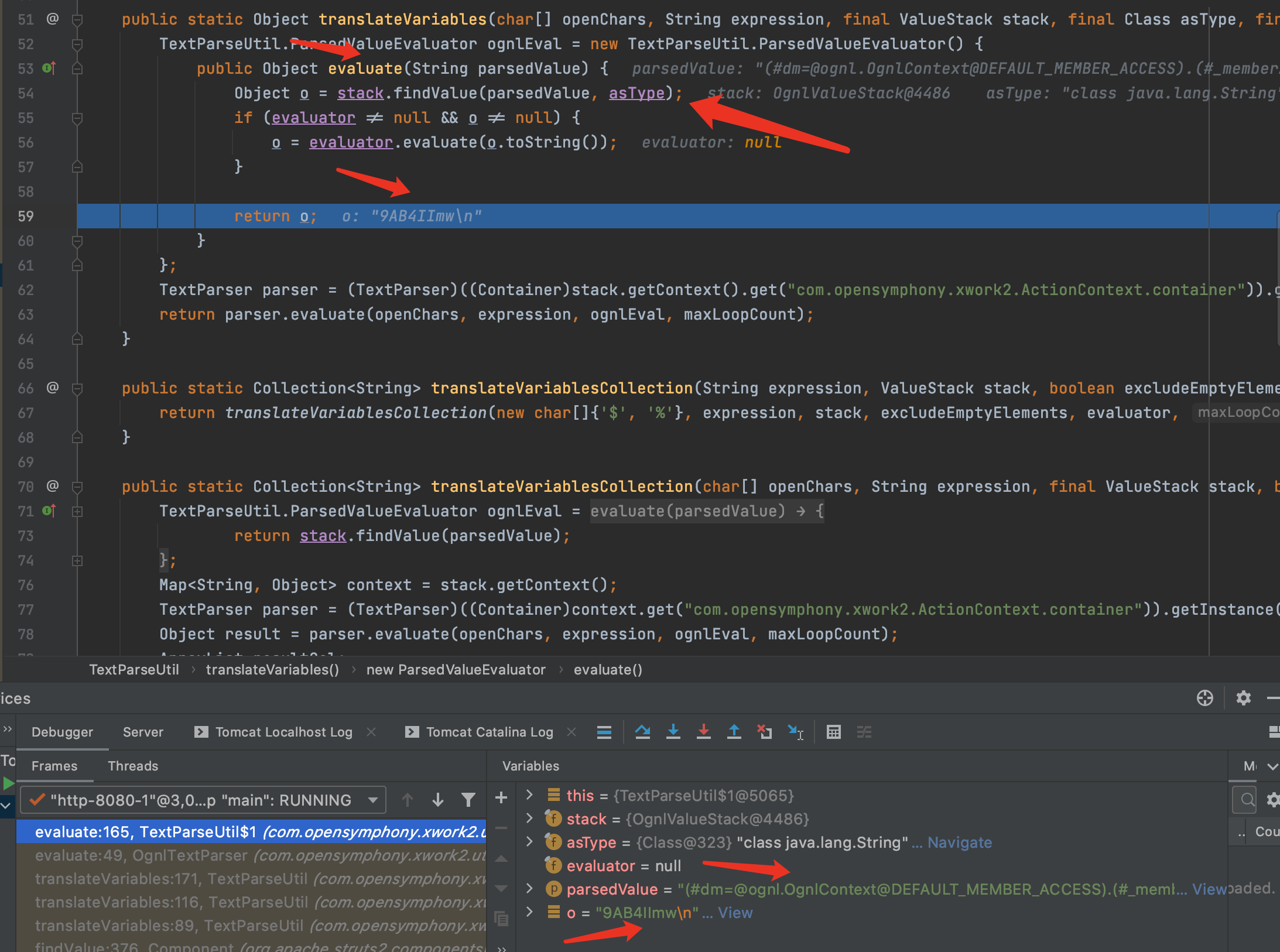Select frame translateVariables:116, TextParseUtil

click(x=252, y=902)
